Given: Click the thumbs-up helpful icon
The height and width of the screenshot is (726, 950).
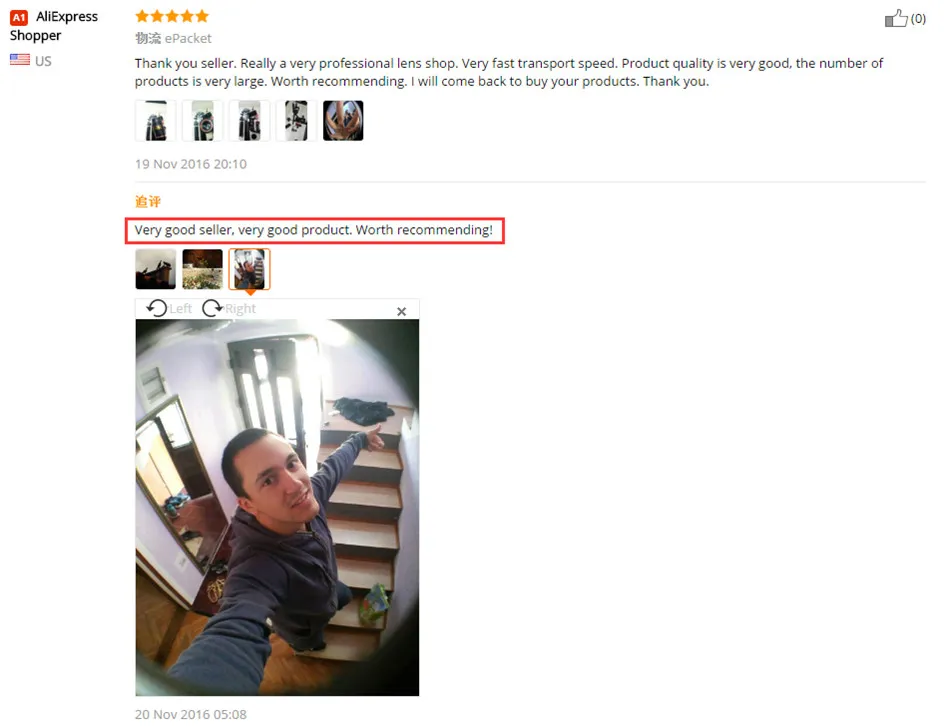Looking at the screenshot, I should coord(896,19).
